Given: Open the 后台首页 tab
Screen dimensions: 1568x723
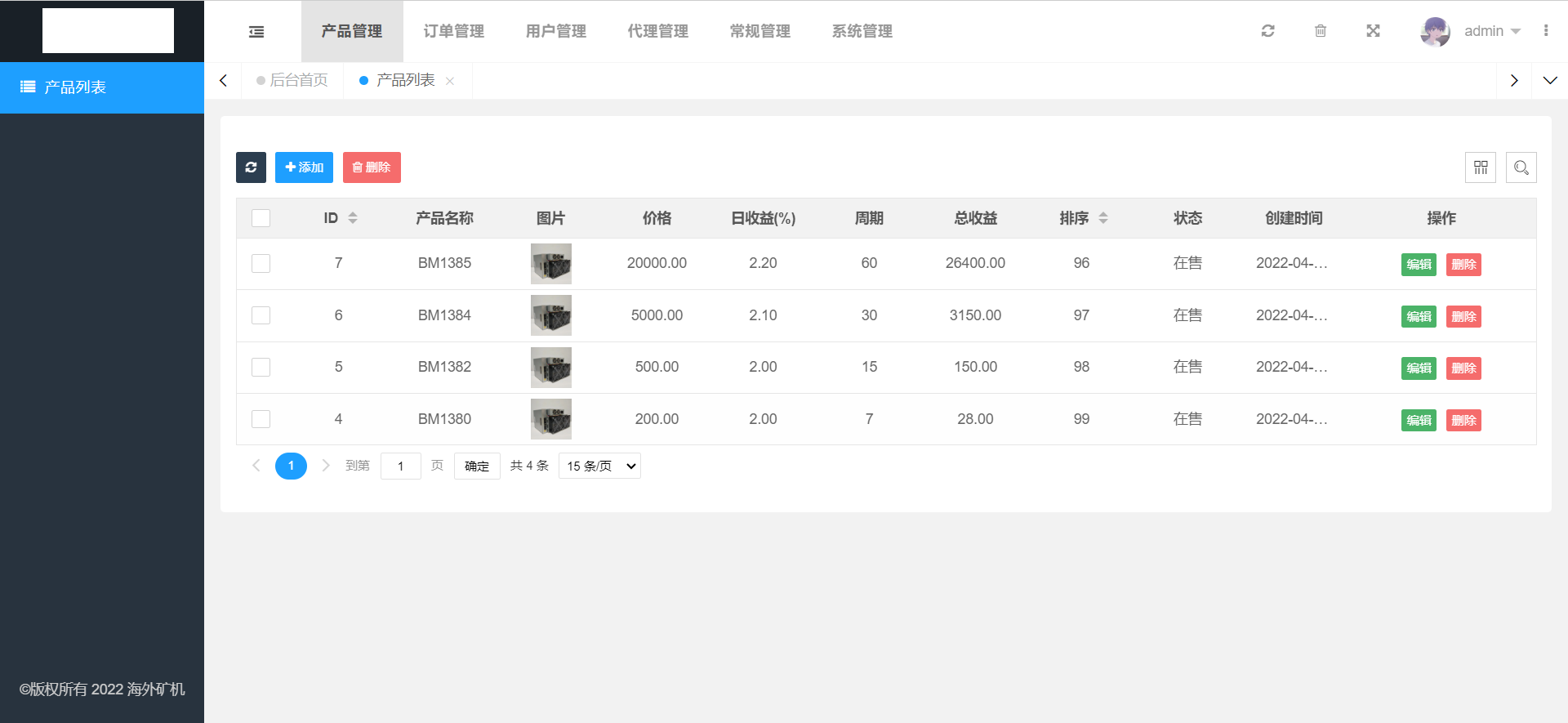Looking at the screenshot, I should point(292,80).
